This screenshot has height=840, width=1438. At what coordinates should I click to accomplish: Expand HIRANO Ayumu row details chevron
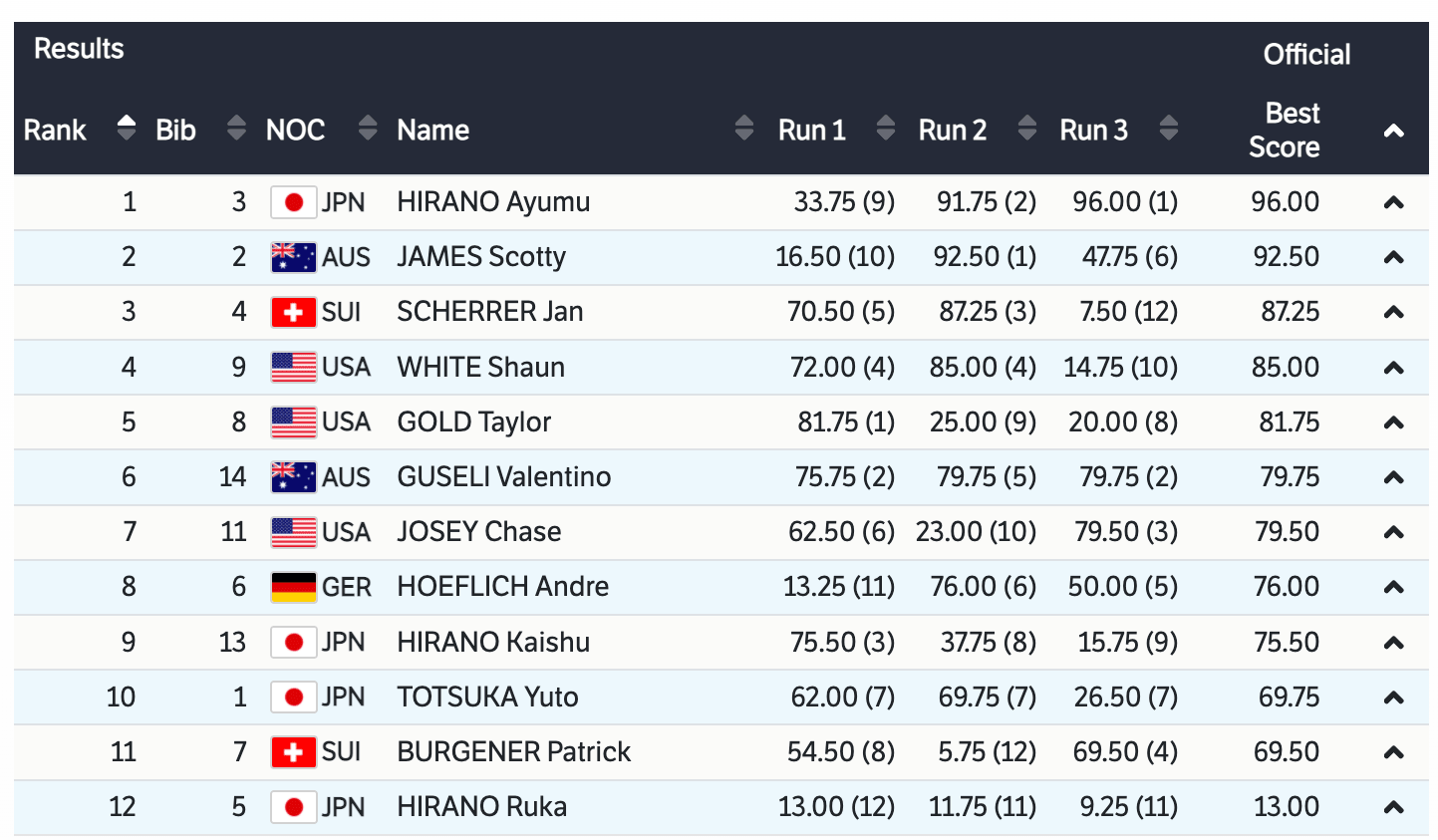(1393, 203)
